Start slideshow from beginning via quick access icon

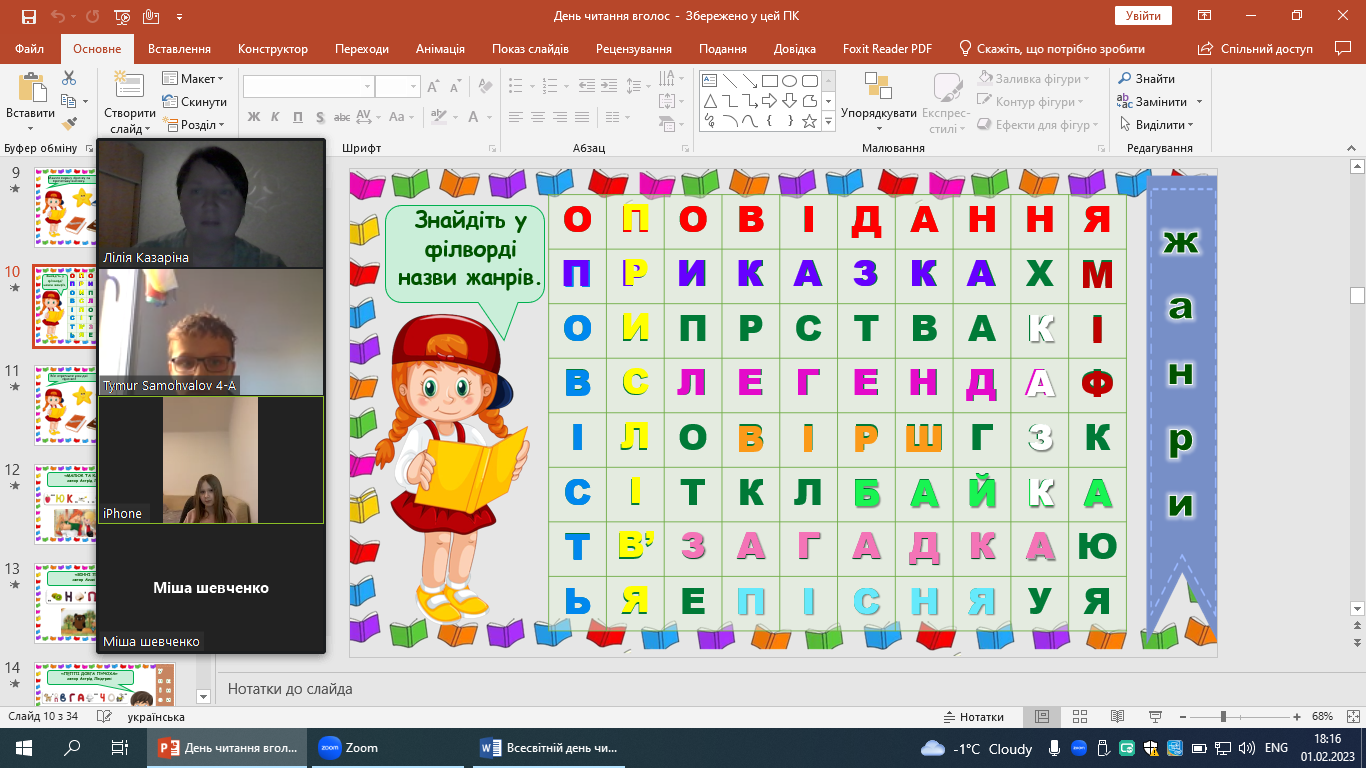point(122,17)
